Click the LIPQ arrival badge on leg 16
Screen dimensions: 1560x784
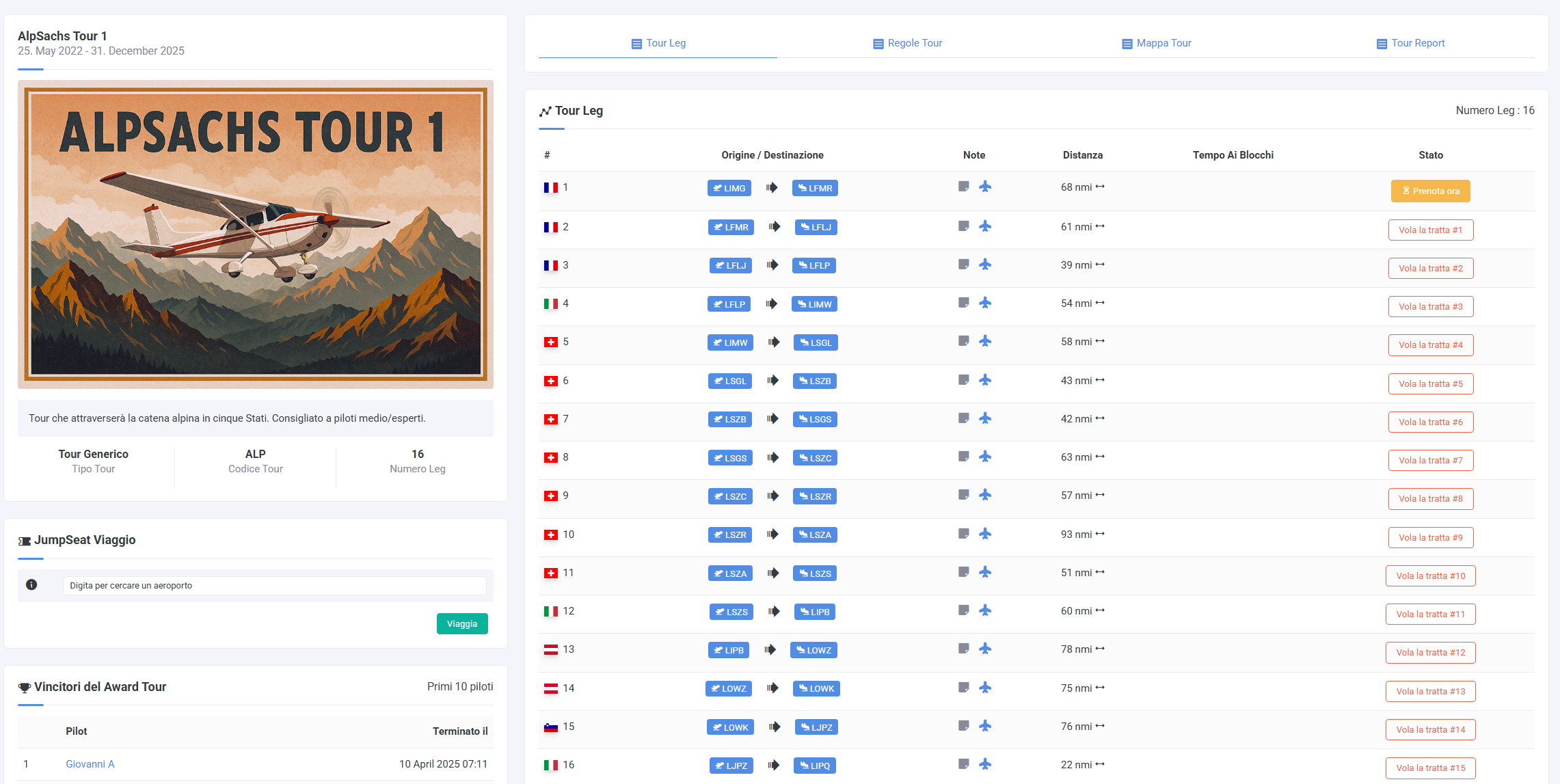coord(814,766)
